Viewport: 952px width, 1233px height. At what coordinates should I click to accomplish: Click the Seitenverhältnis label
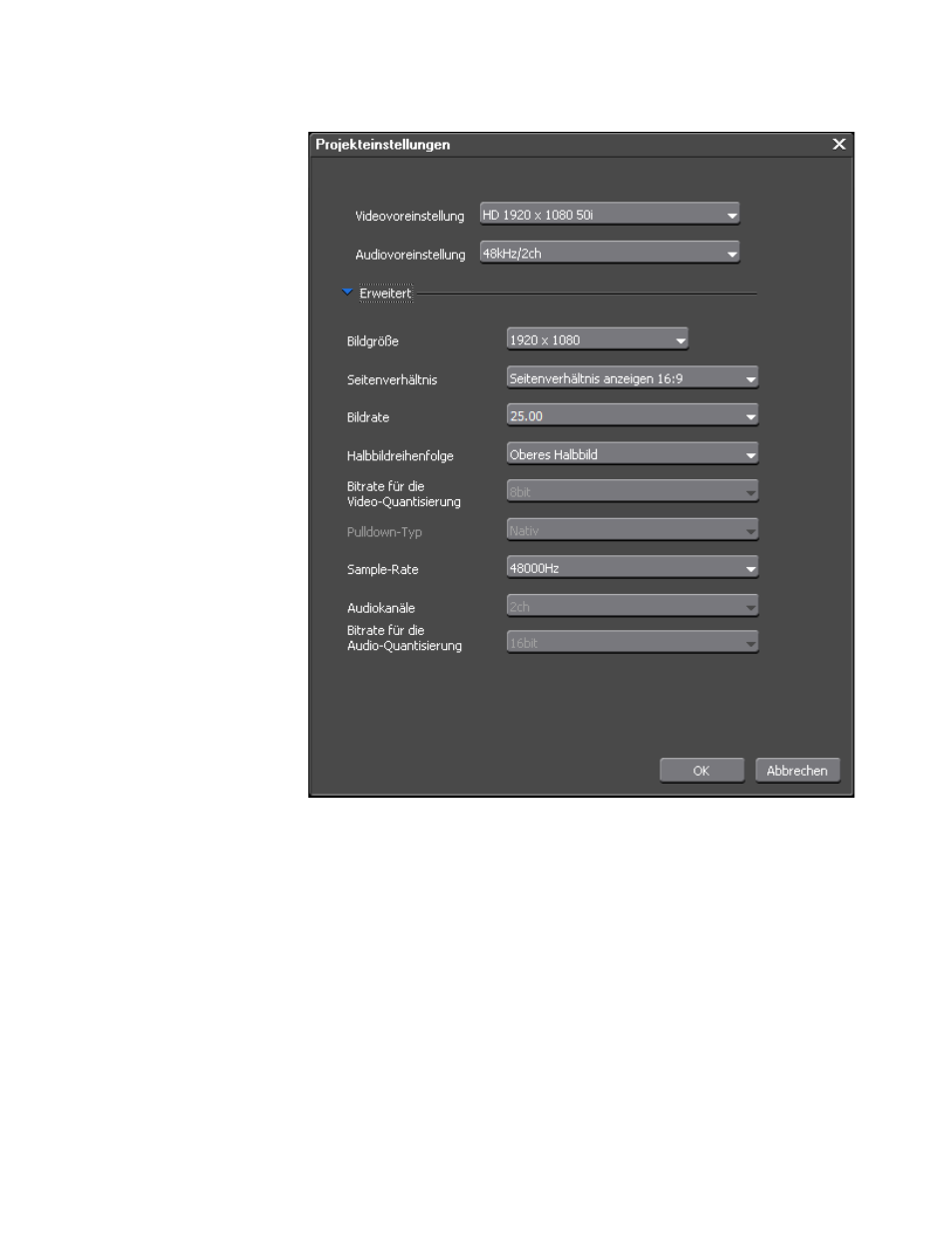(392, 380)
